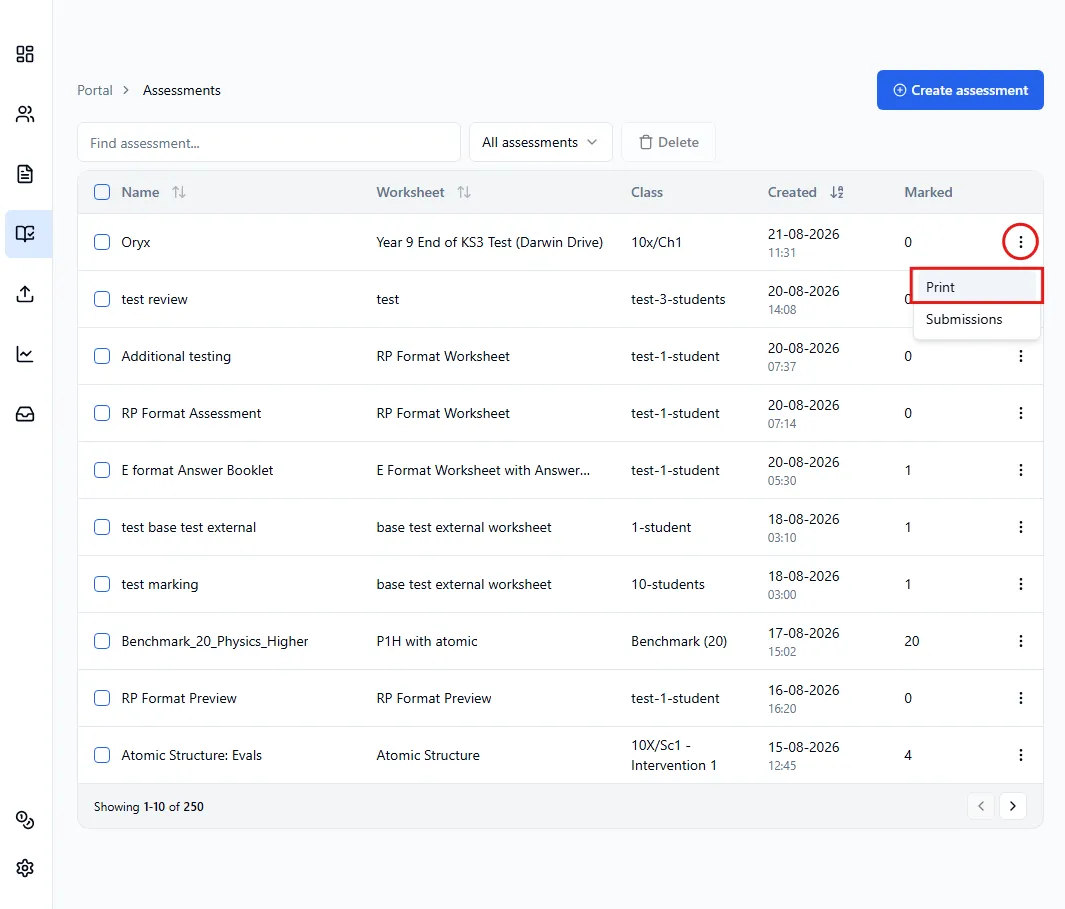
Task: Go to next page of assessments
Action: coord(1013,806)
